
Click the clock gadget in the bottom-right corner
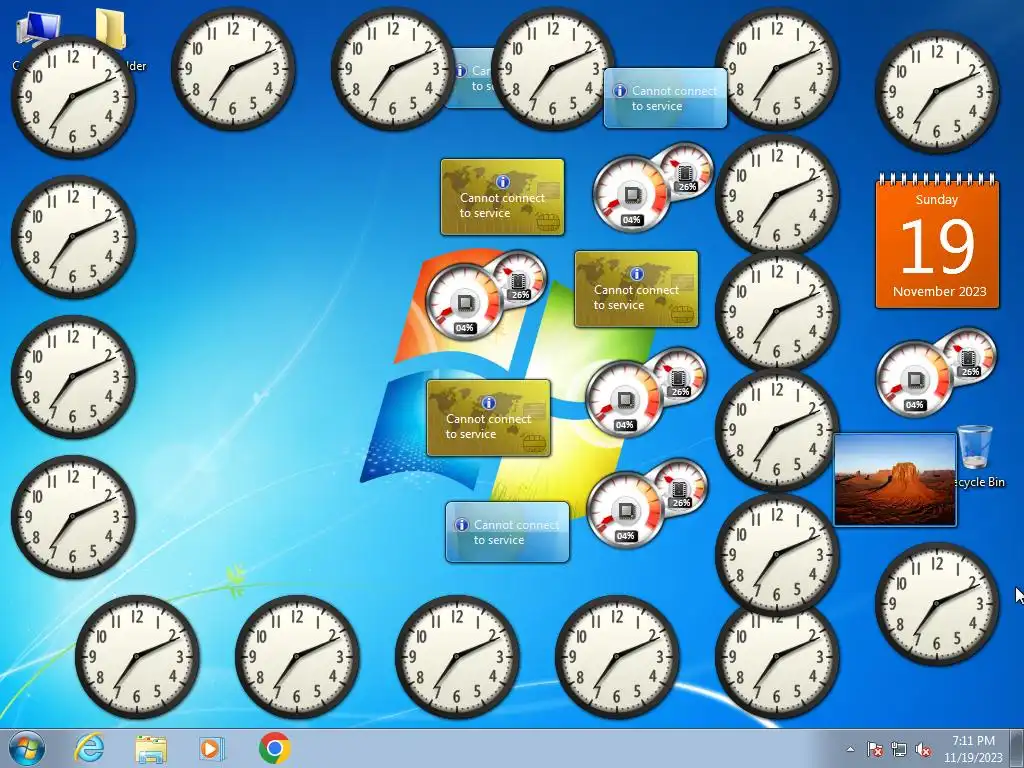[x=937, y=604]
